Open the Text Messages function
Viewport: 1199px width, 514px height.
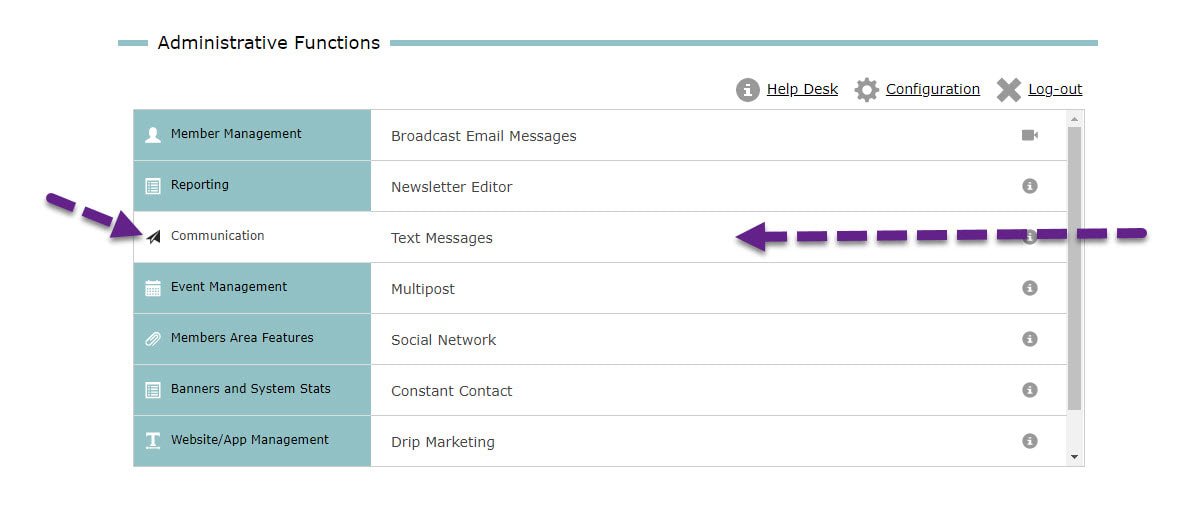click(x=441, y=238)
